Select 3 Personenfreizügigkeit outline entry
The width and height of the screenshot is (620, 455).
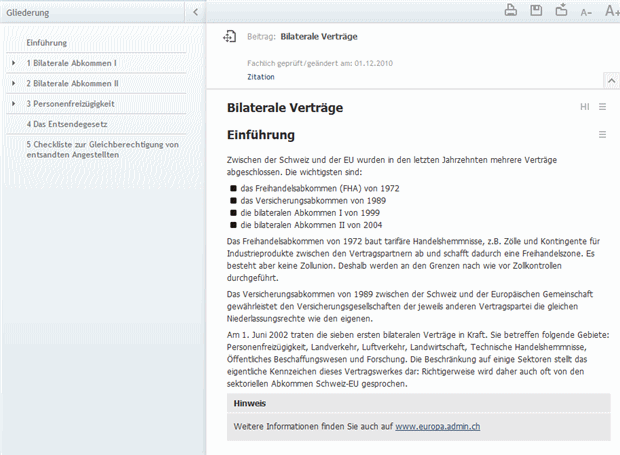click(70, 104)
